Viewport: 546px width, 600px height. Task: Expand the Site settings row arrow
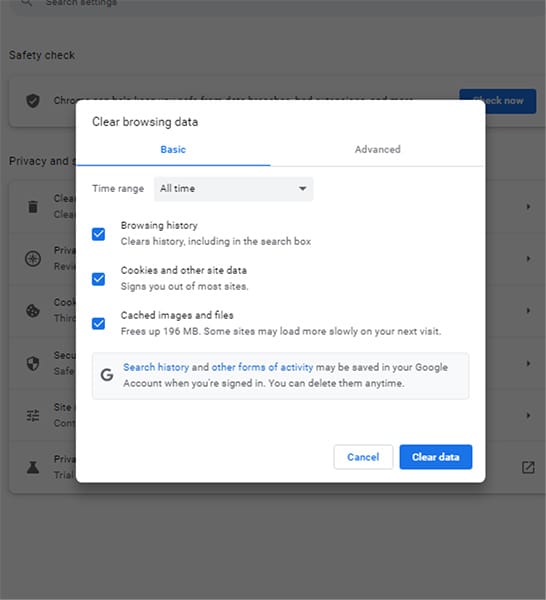pos(528,415)
